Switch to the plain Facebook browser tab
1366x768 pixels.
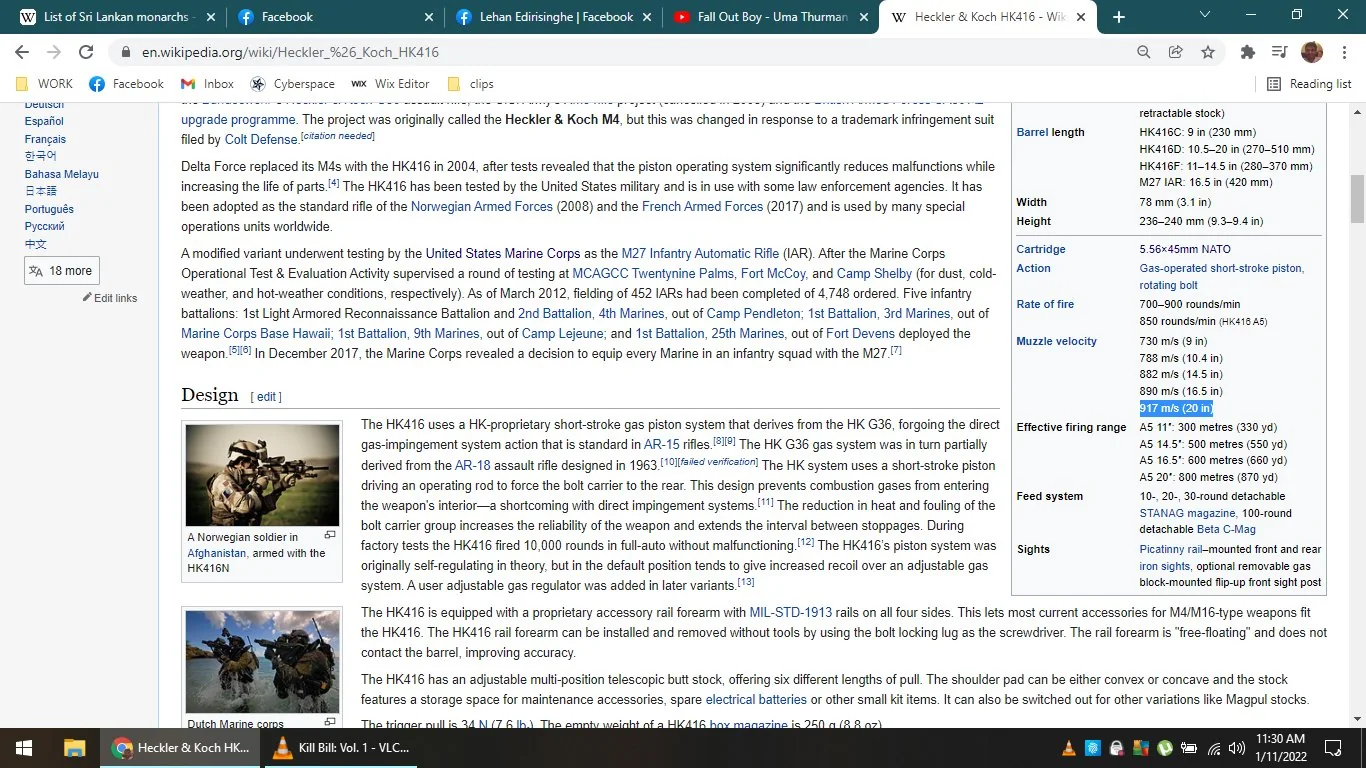click(335, 17)
